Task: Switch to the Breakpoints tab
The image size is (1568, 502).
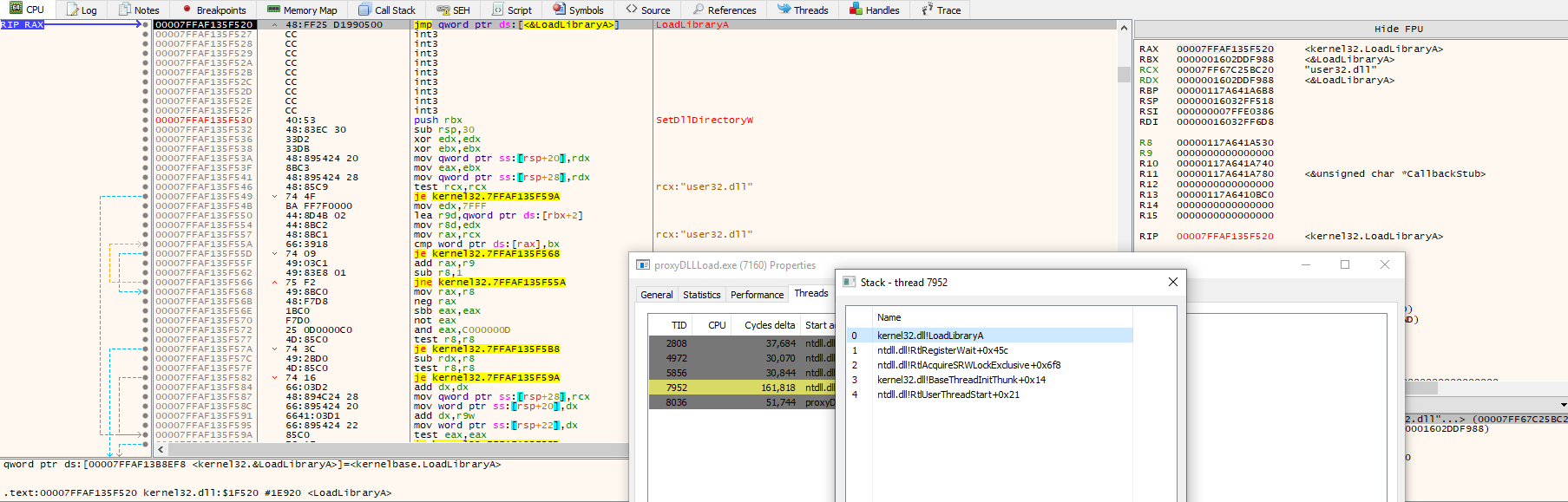Action: click(213, 10)
